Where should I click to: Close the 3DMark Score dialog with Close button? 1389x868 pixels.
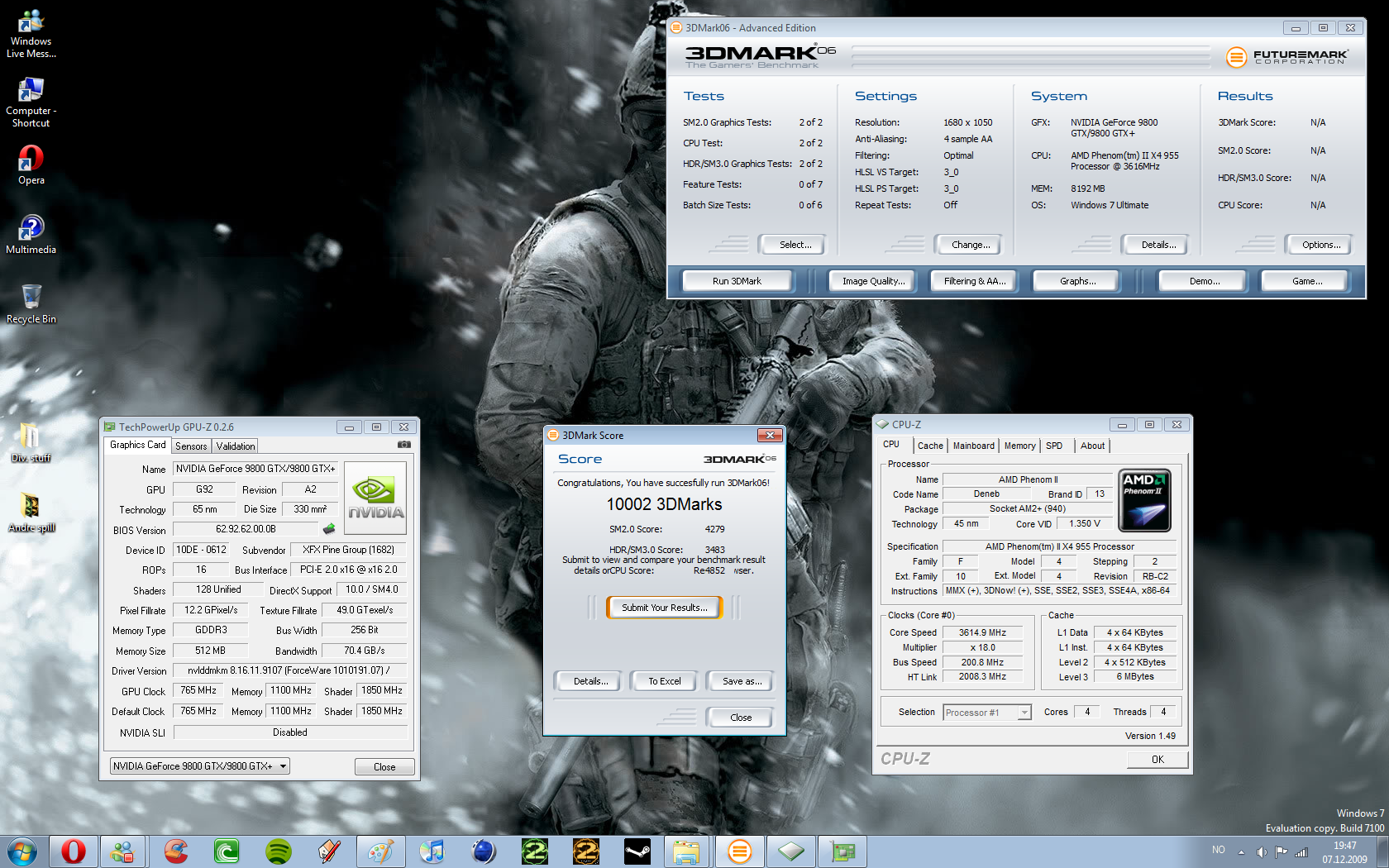(x=741, y=718)
